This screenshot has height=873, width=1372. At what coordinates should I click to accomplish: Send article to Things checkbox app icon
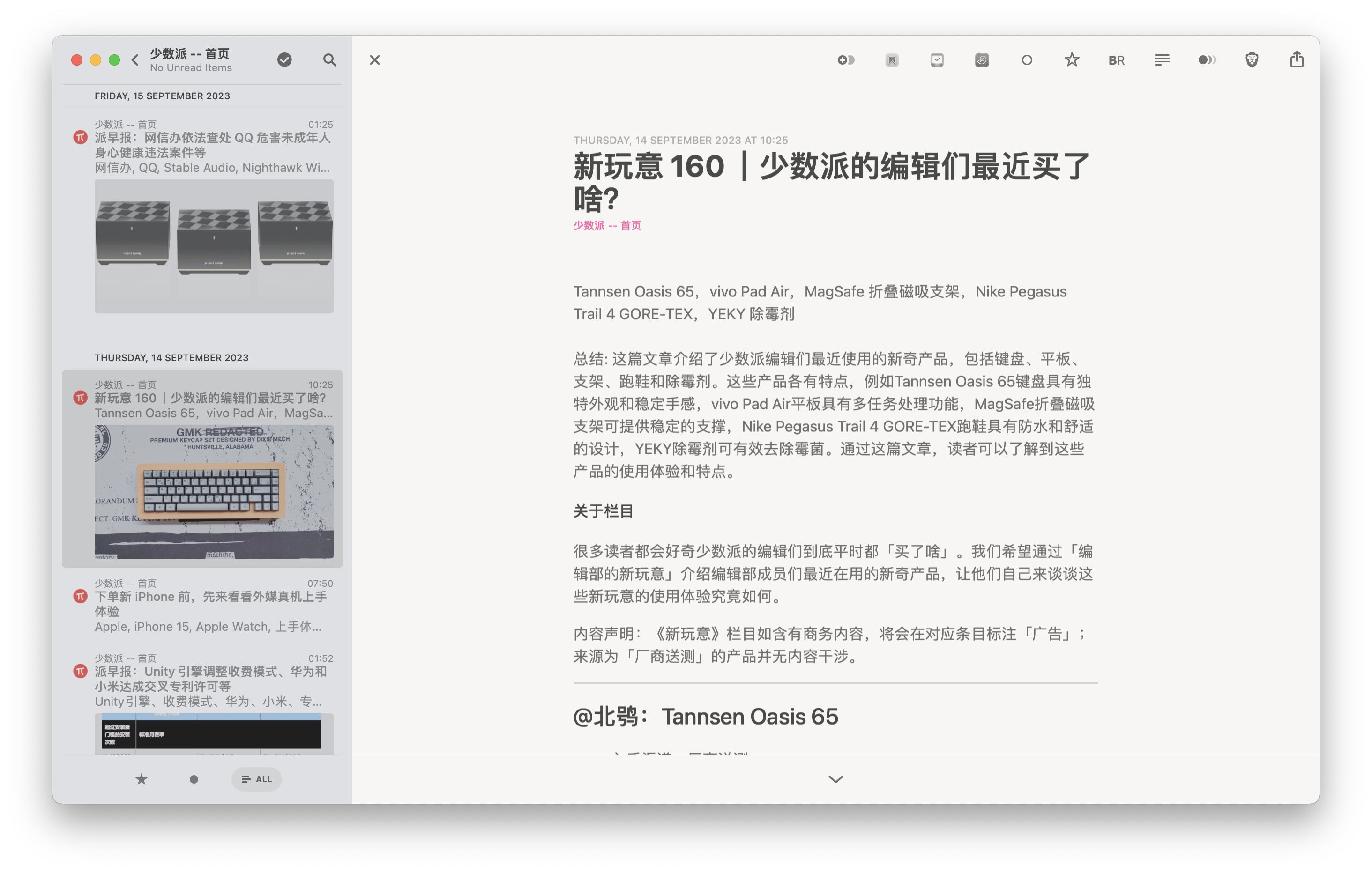(x=937, y=60)
